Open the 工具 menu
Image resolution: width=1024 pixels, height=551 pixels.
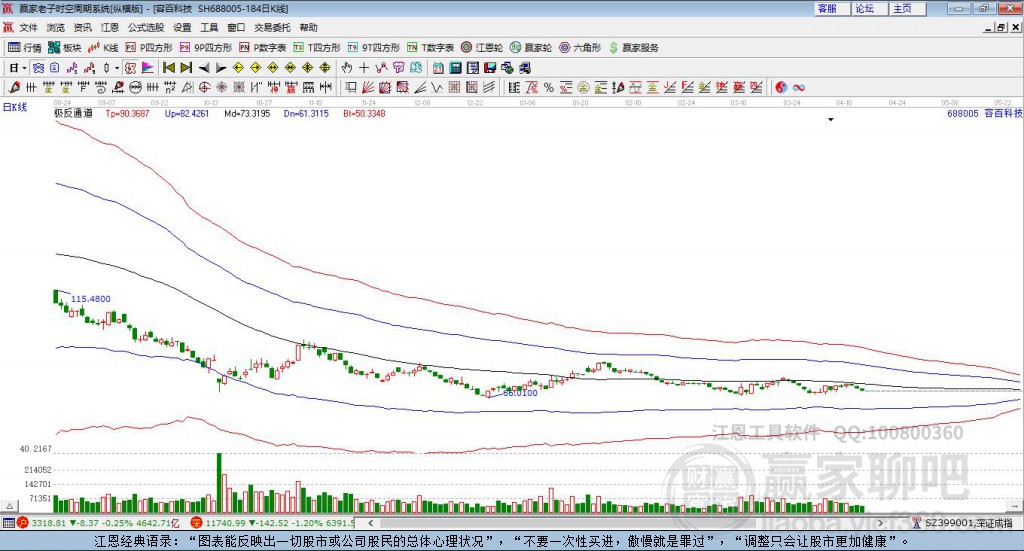point(209,27)
